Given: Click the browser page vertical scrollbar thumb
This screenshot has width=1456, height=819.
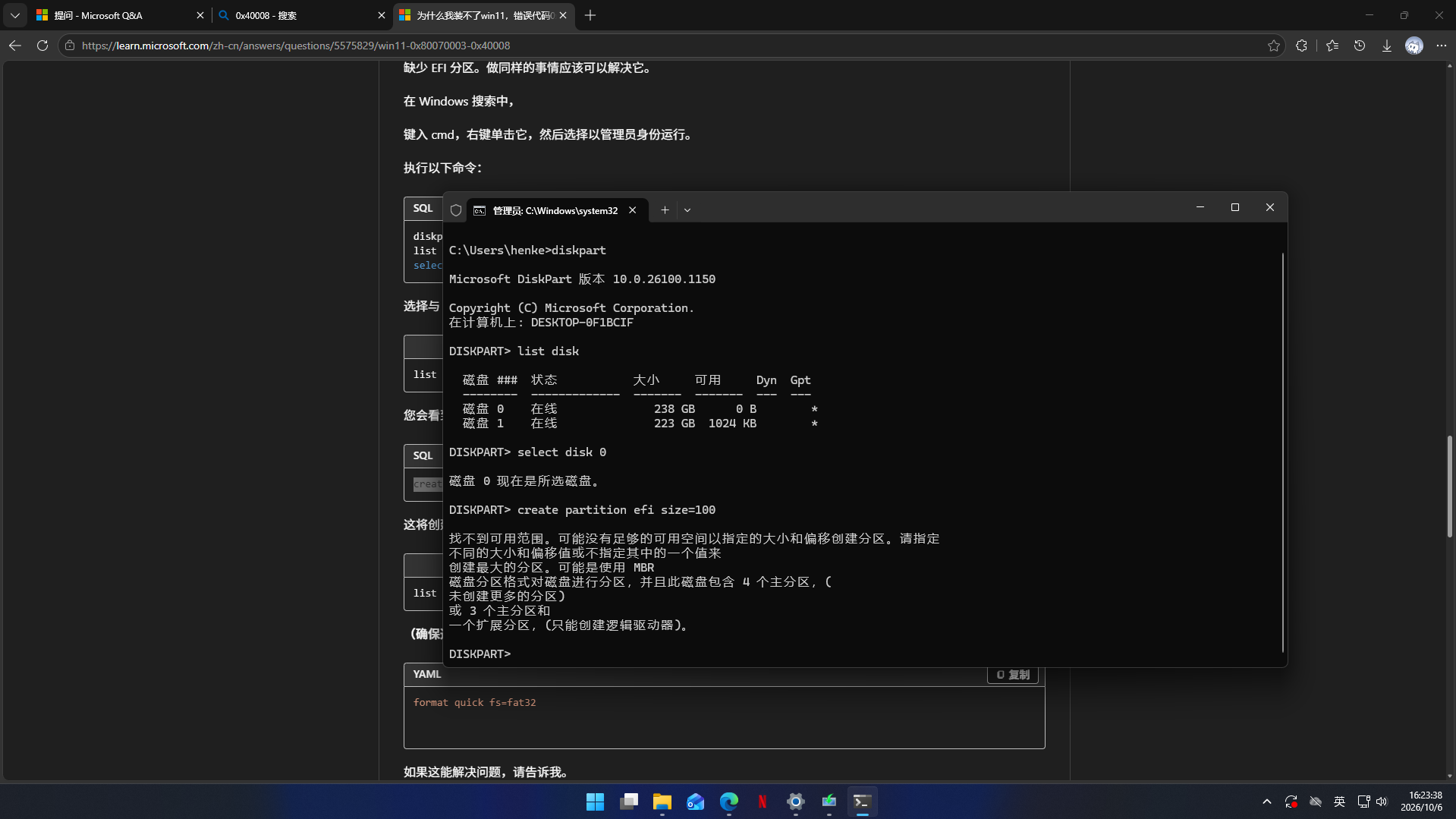Looking at the screenshot, I should 1450,487.
